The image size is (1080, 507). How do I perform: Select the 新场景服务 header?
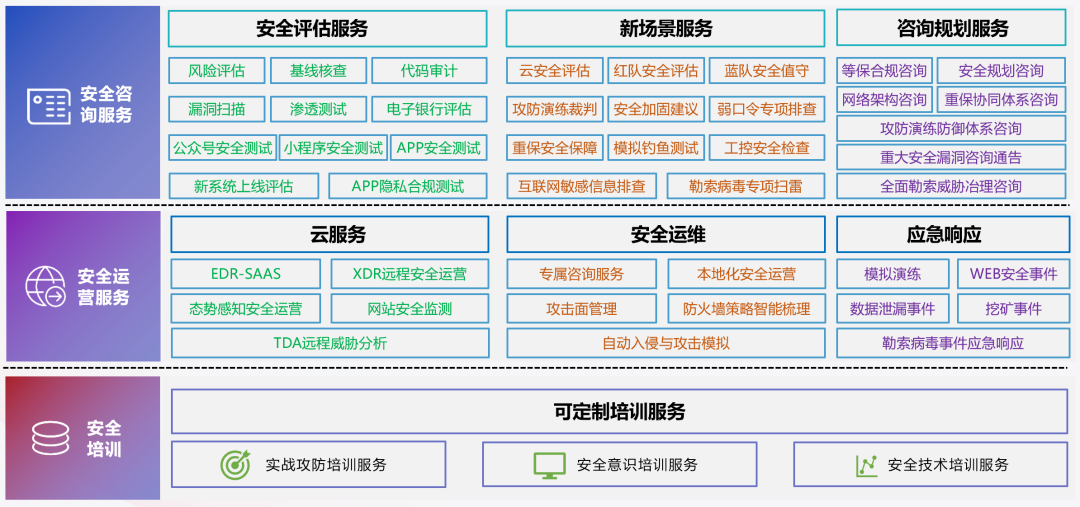pos(665,29)
